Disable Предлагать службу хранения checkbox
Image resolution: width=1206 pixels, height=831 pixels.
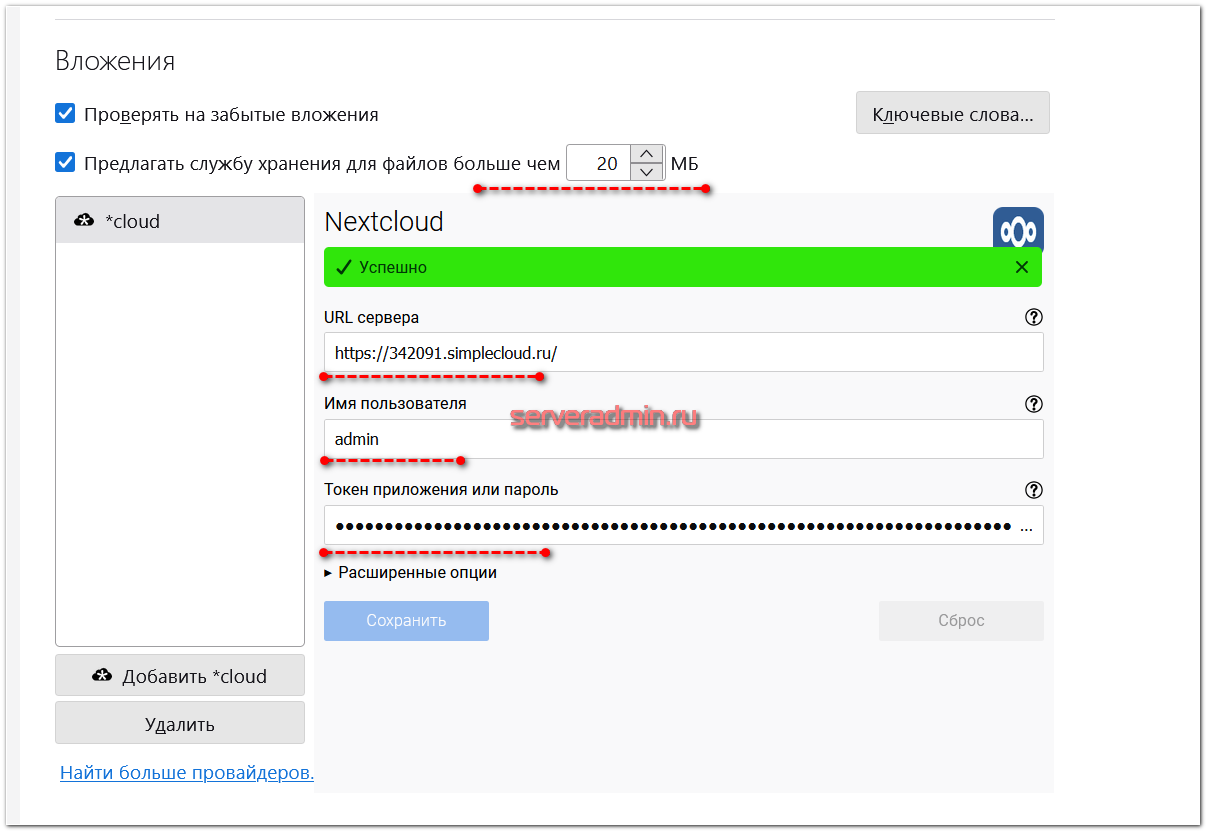pos(65,162)
